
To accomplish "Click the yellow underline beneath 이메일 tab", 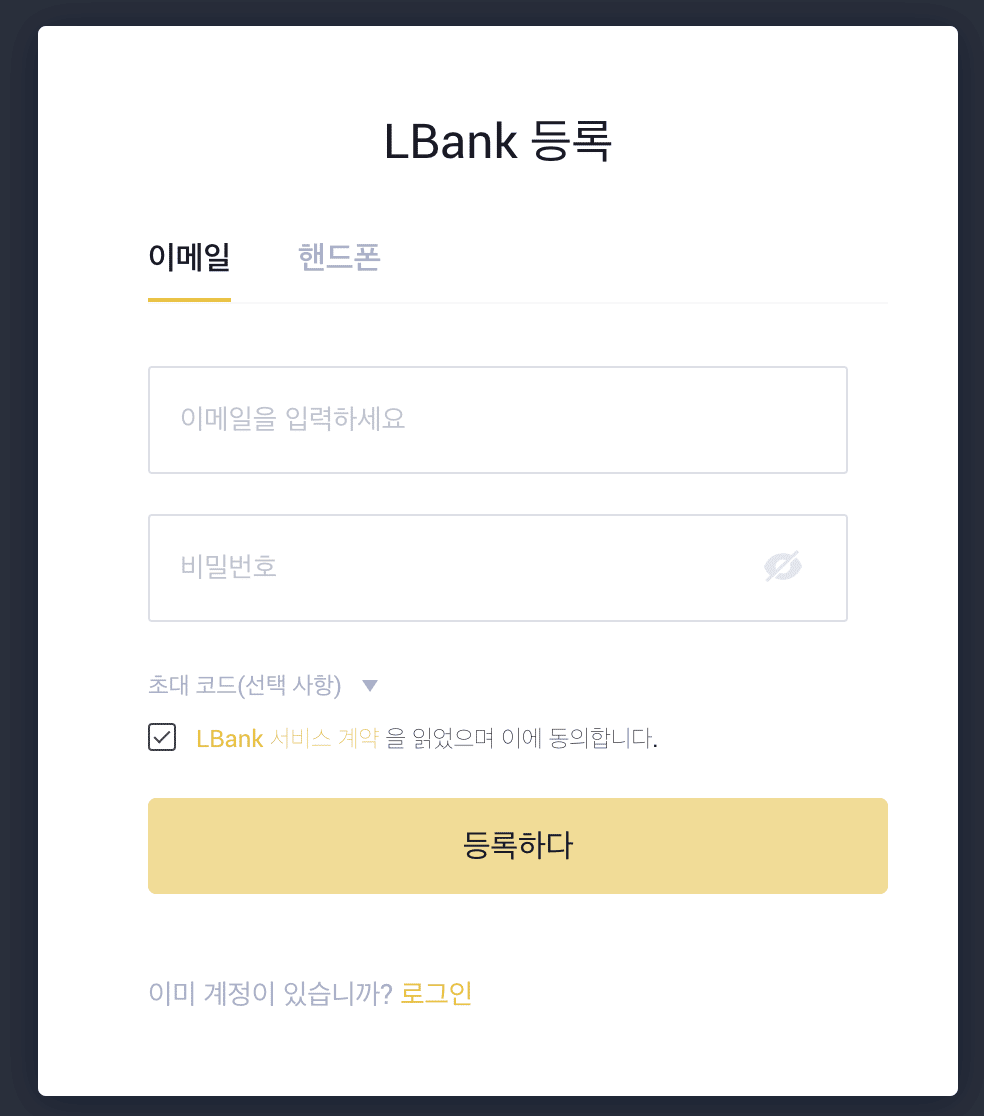I will point(189,299).
